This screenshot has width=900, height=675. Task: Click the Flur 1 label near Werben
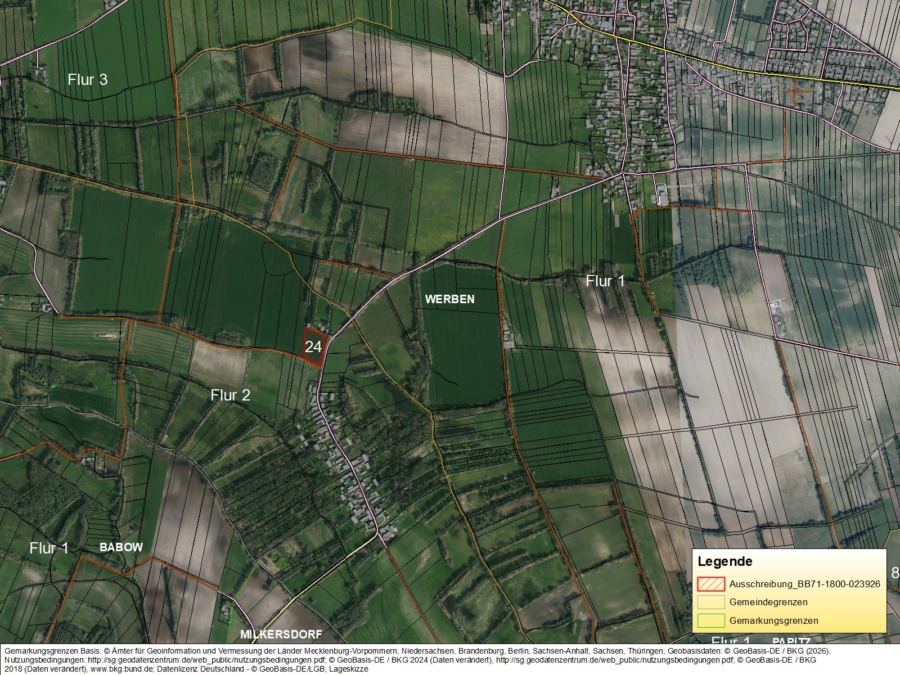click(x=608, y=280)
